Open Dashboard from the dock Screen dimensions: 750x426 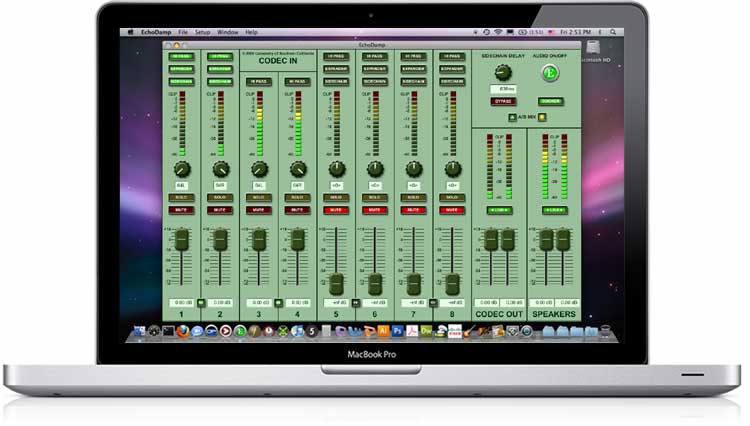154,331
